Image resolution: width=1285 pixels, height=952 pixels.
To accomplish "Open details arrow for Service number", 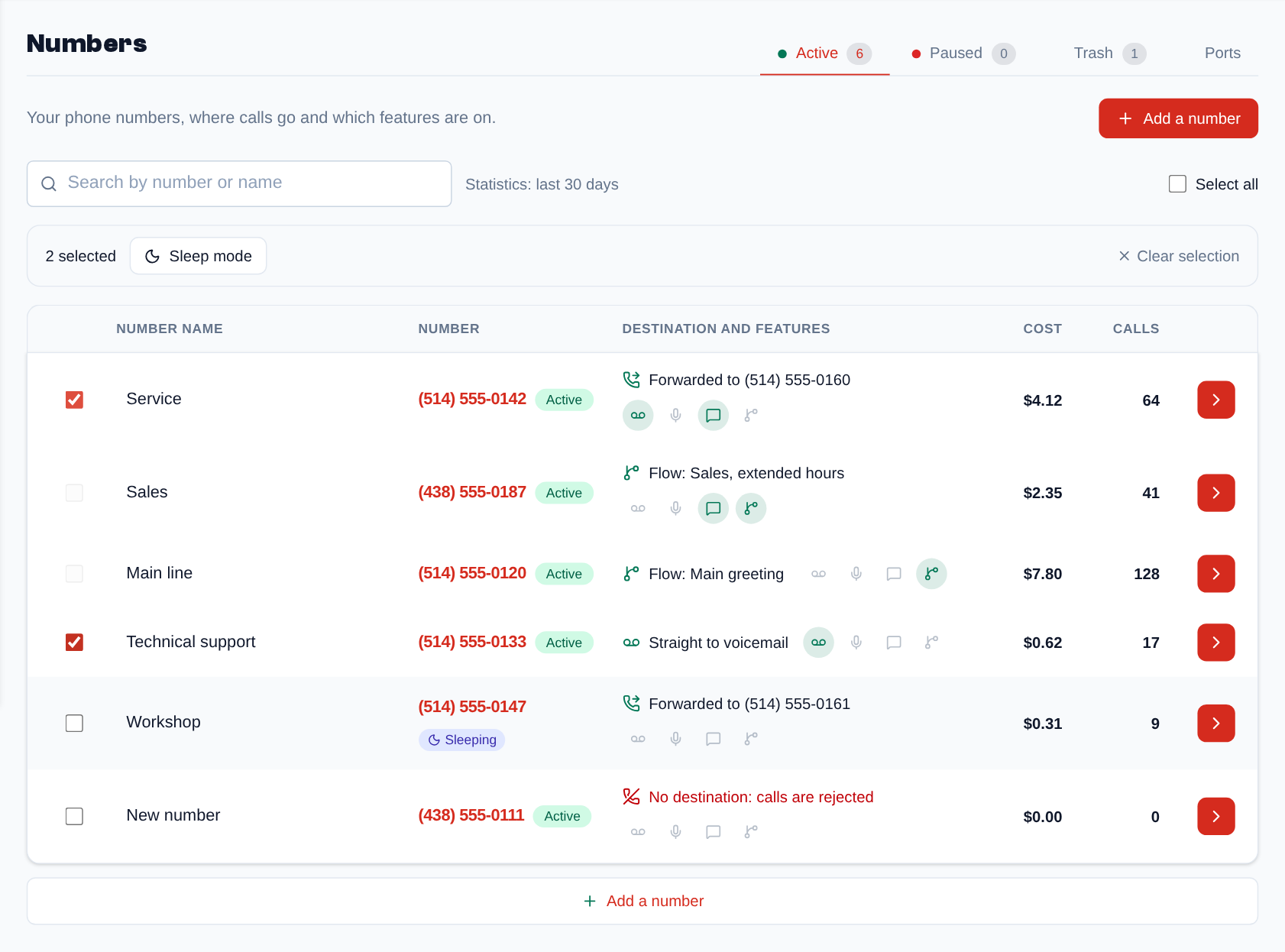I will [1215, 400].
